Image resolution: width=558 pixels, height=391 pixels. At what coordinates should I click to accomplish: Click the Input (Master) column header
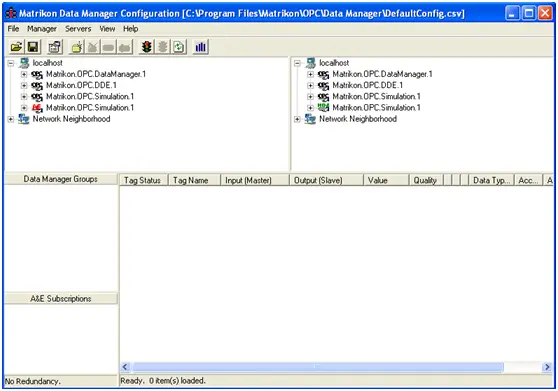255,180
